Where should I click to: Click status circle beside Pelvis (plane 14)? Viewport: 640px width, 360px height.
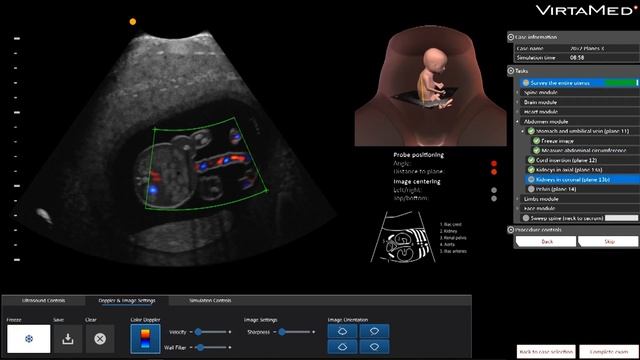[x=531, y=189]
